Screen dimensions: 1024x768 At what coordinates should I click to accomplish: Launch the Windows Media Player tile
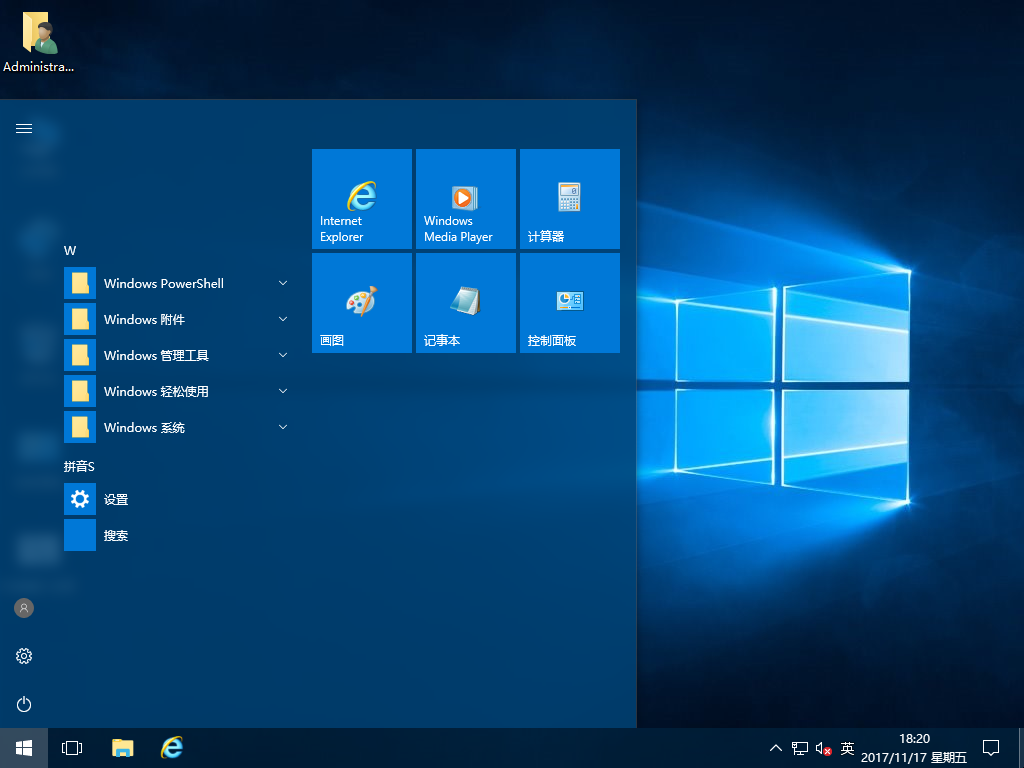pyautogui.click(x=465, y=198)
